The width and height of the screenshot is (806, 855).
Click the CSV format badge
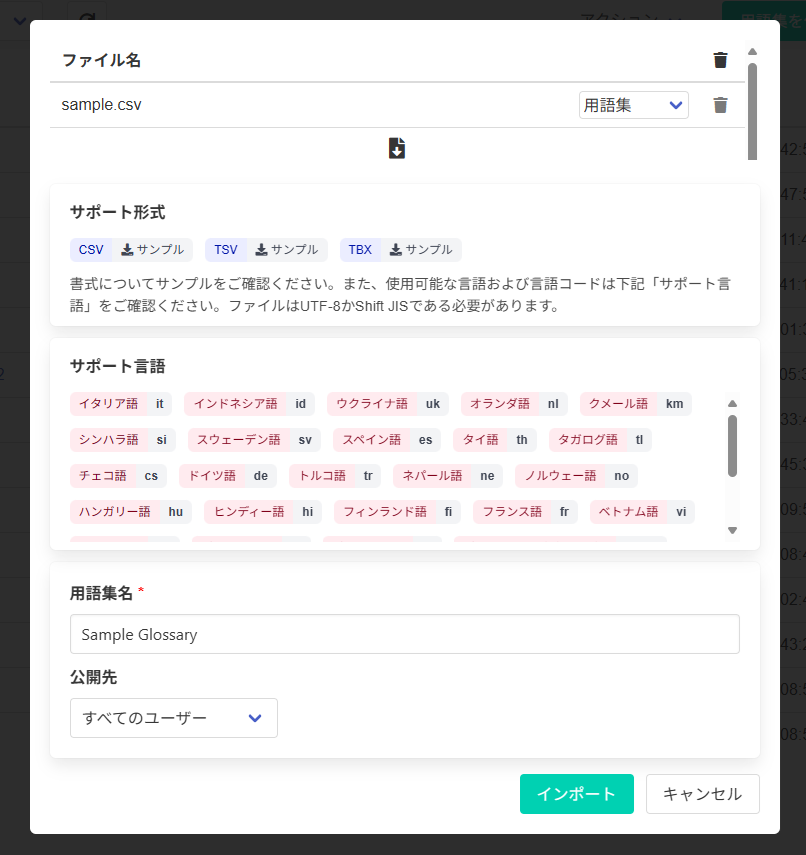91,250
